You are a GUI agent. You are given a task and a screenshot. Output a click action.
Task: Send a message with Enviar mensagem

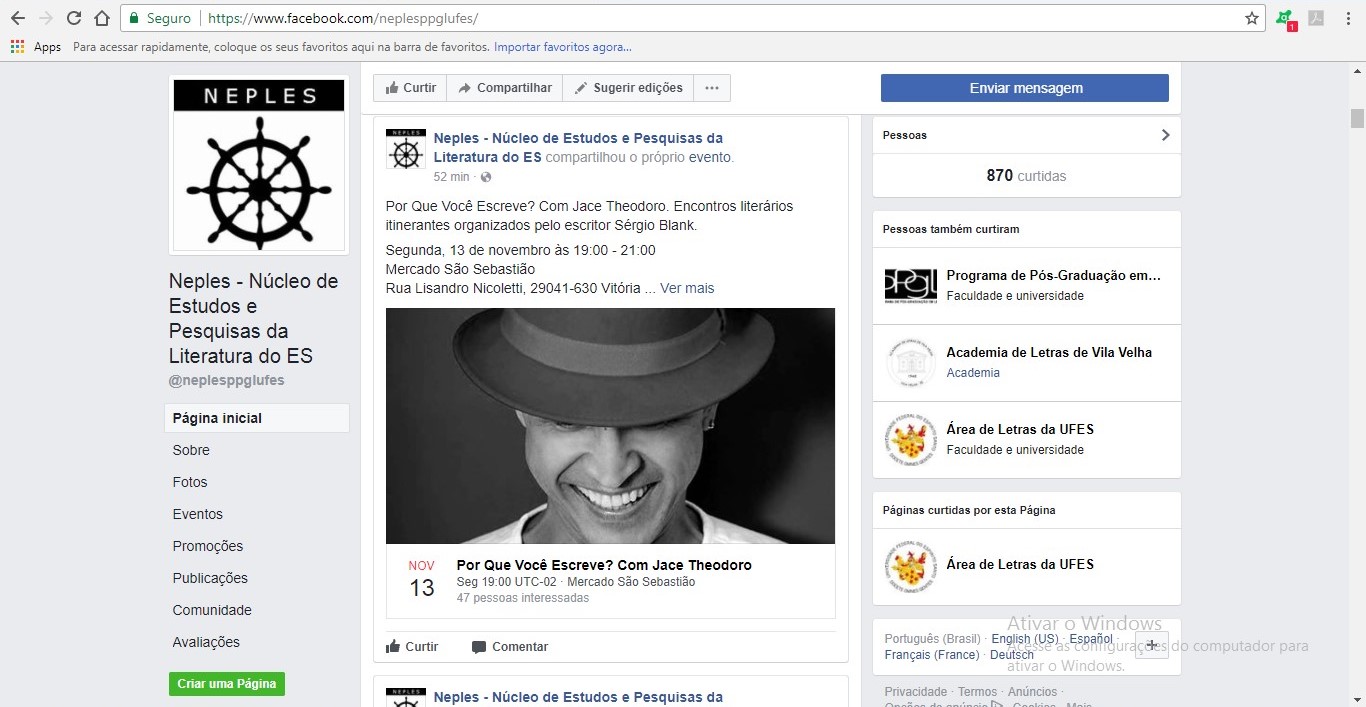click(1025, 88)
